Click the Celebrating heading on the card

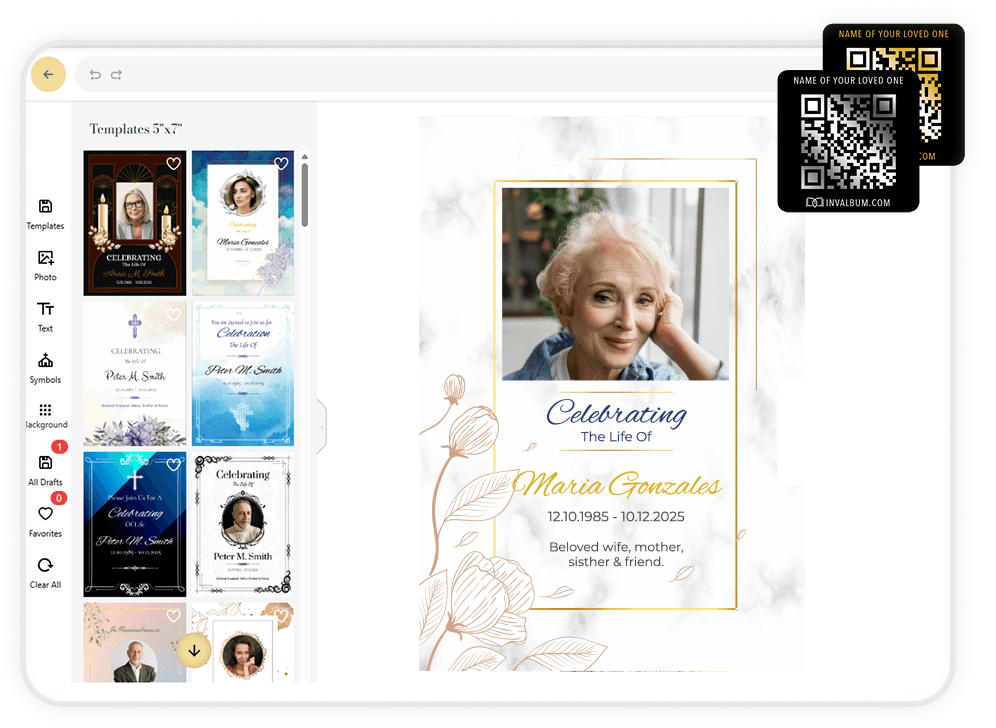click(x=616, y=412)
